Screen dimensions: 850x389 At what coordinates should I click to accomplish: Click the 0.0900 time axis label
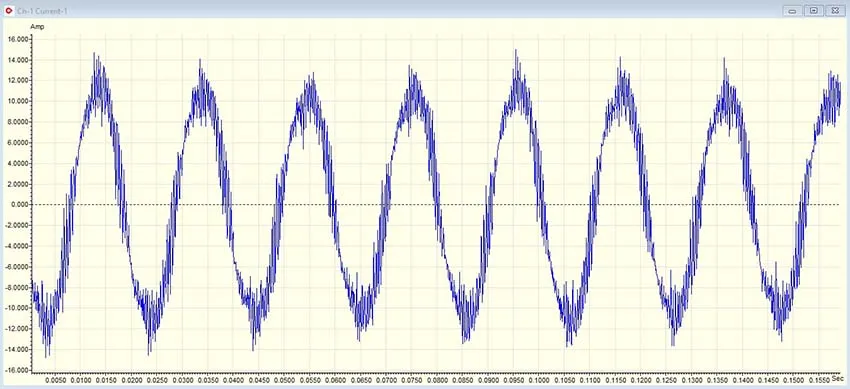coord(489,381)
